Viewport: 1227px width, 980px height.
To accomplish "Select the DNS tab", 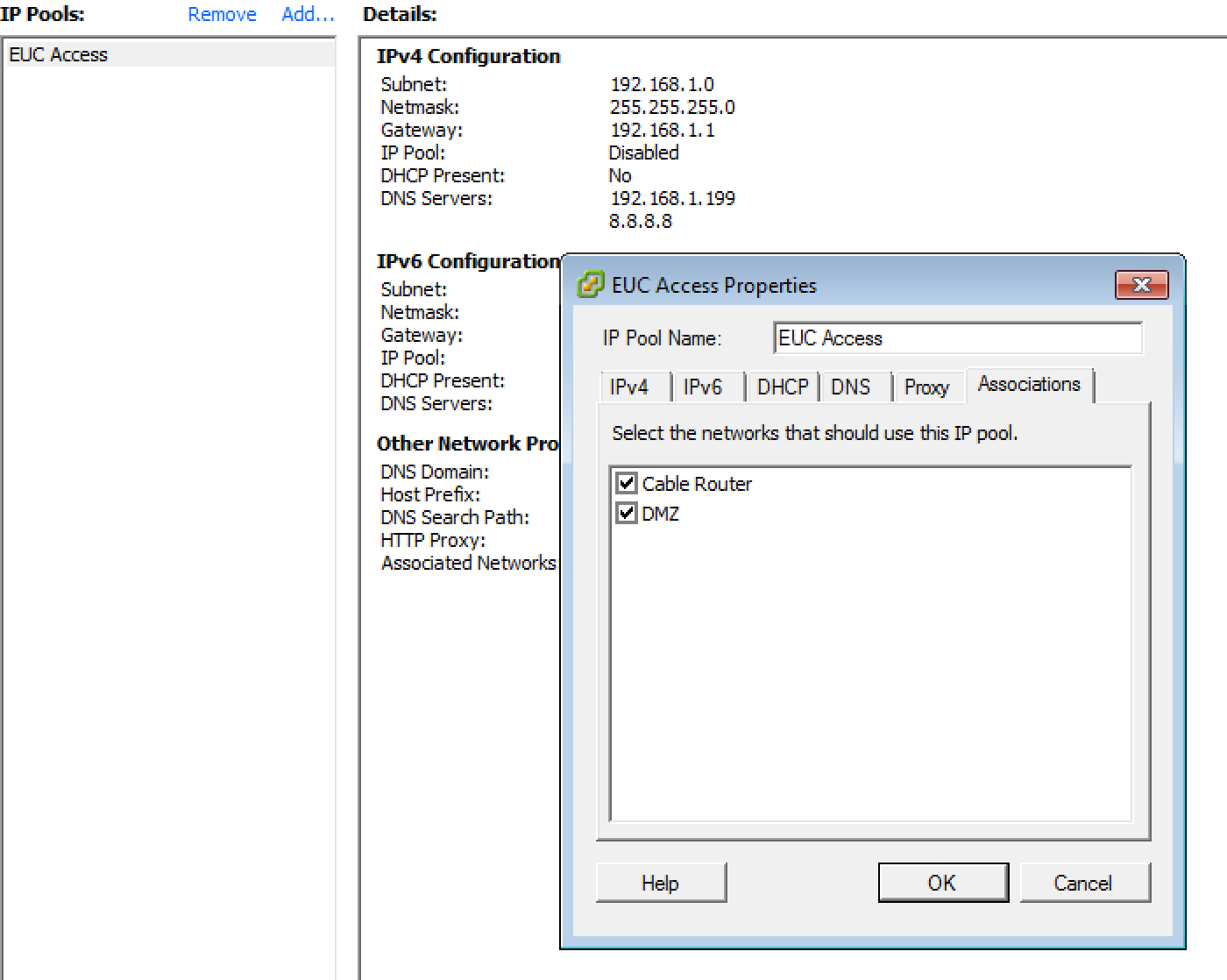I will 850,387.
